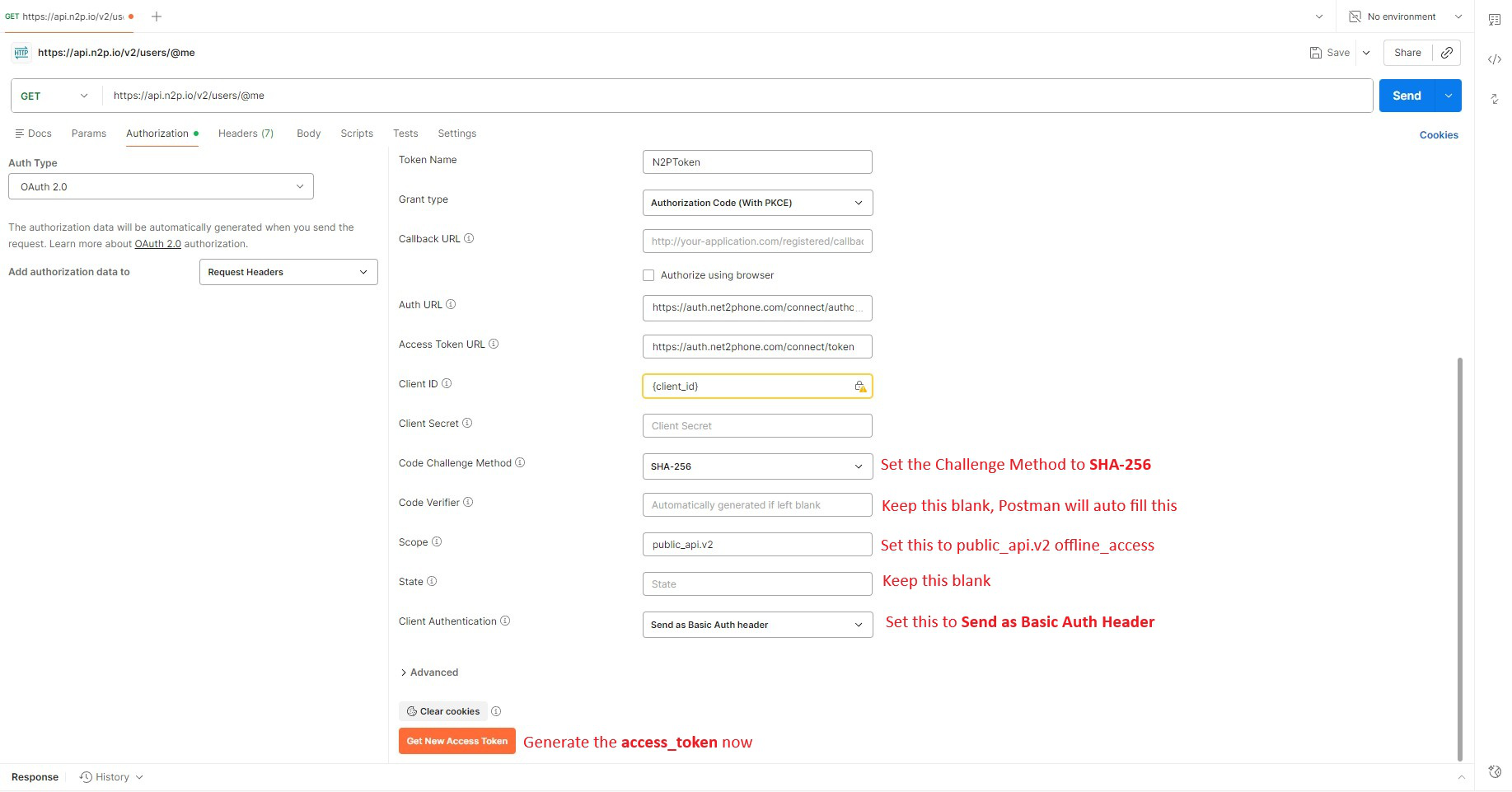Click the Clear cookies button

[x=443, y=712]
